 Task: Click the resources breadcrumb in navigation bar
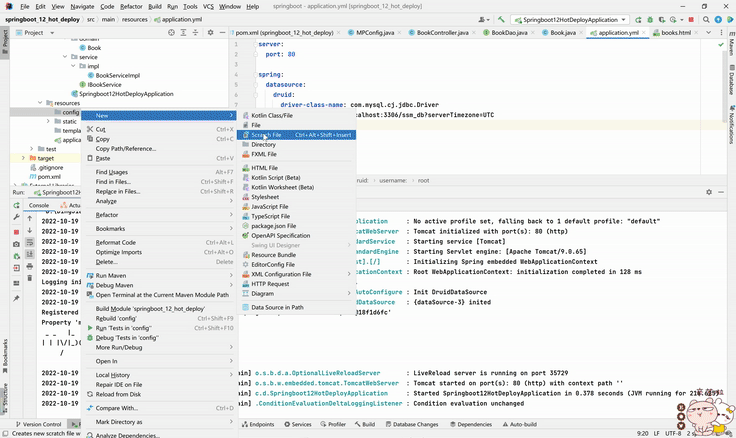click(x=134, y=19)
